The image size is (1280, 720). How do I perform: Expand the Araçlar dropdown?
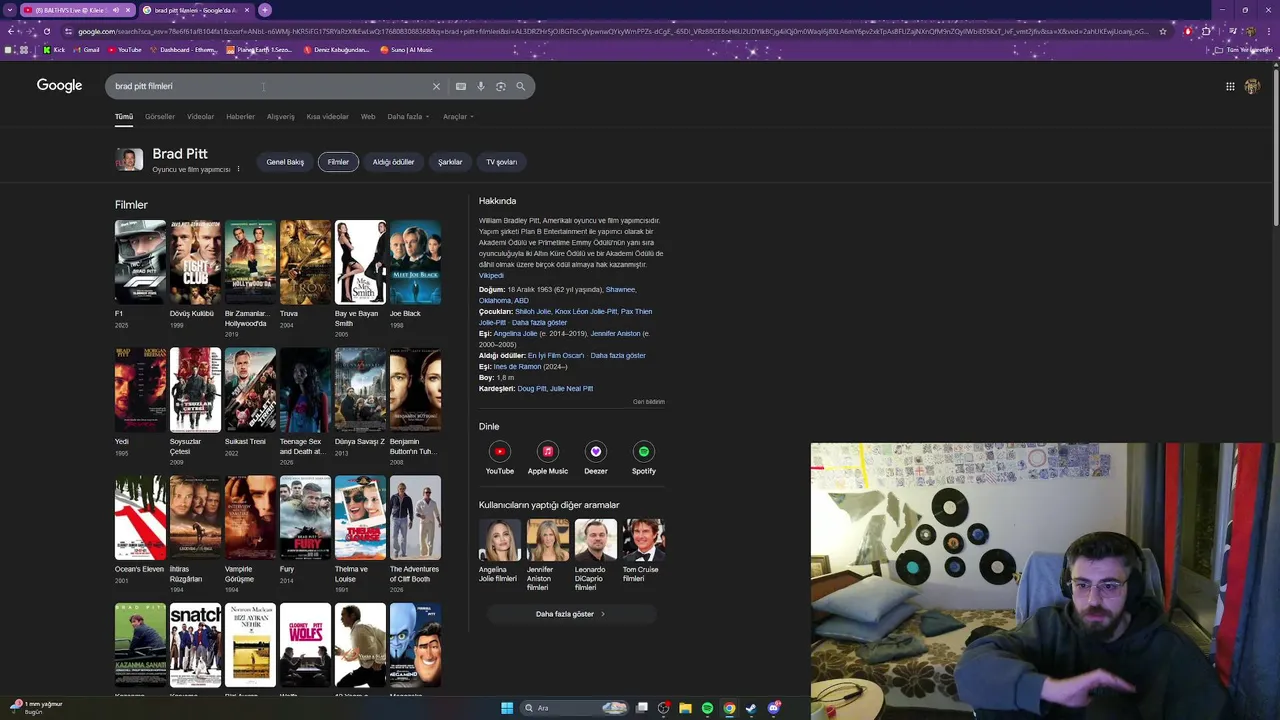point(458,116)
